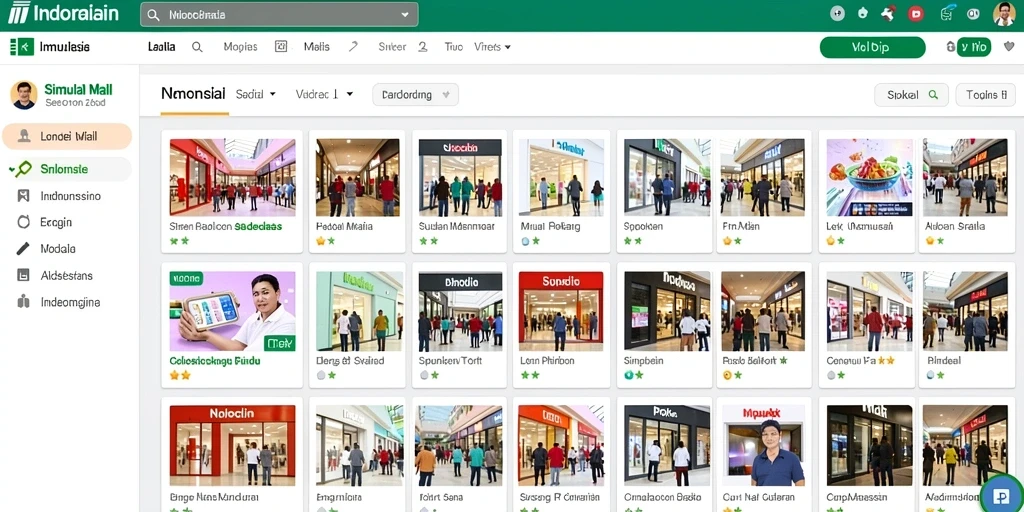Open the Mopias menu item
The image size is (1024, 512).
(240, 47)
